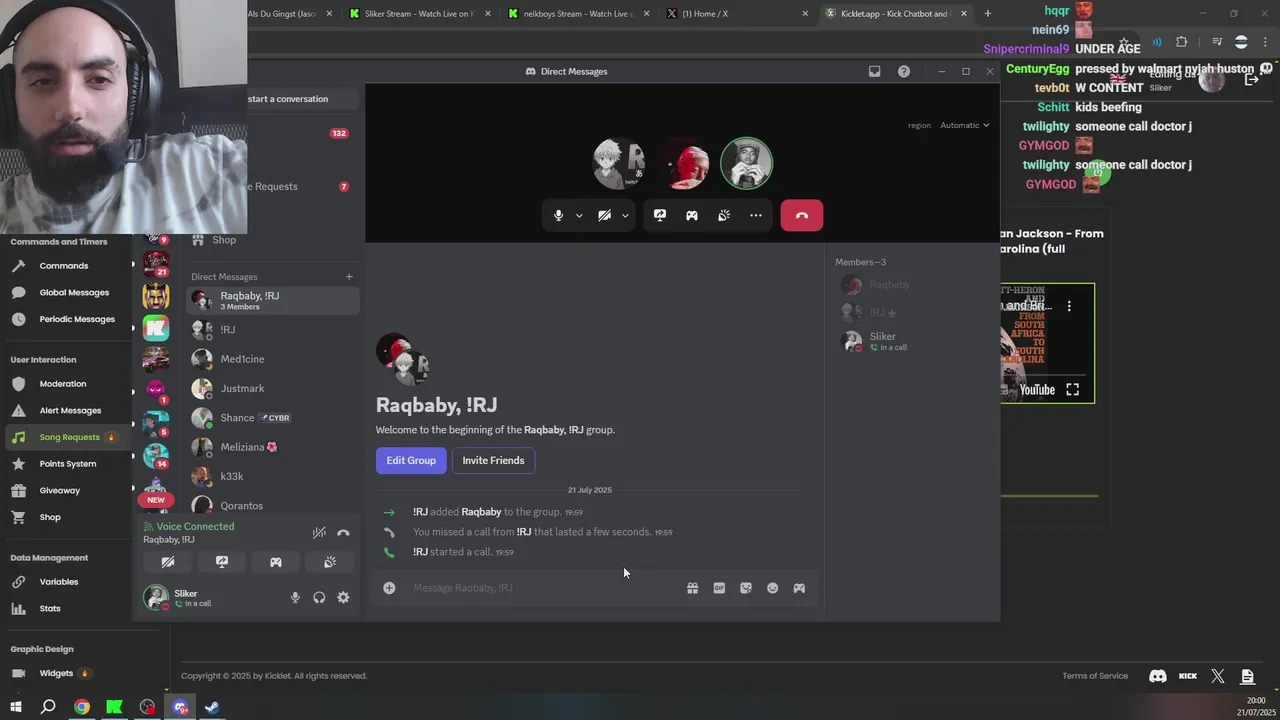Open region Automatic dropdown

click(x=965, y=125)
